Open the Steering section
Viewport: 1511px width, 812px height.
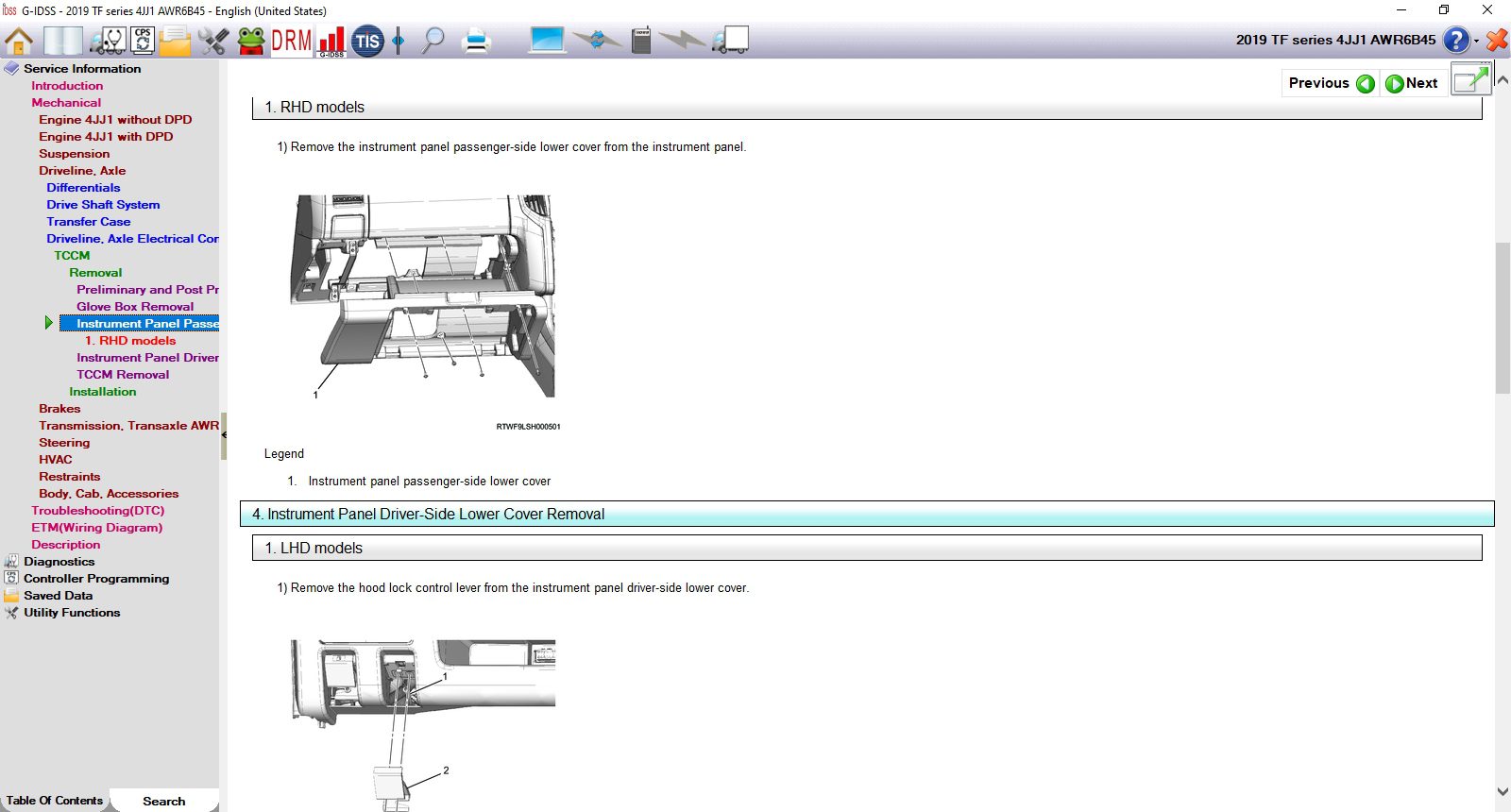tap(64, 443)
